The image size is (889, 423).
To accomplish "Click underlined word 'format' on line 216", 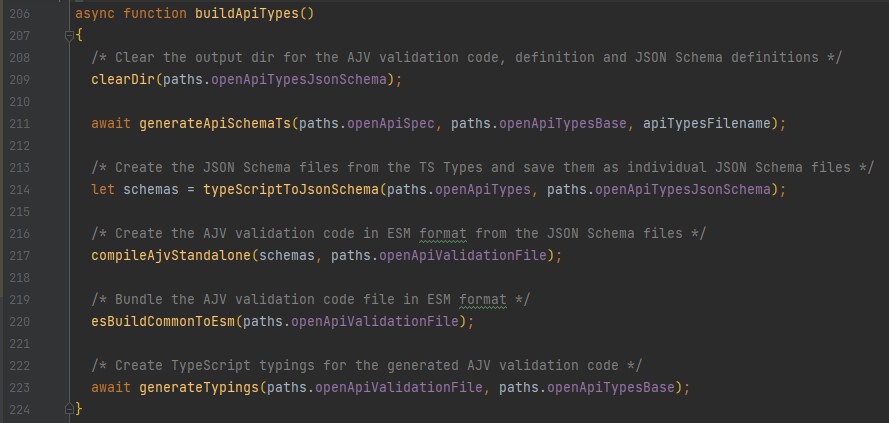I will (x=443, y=234).
